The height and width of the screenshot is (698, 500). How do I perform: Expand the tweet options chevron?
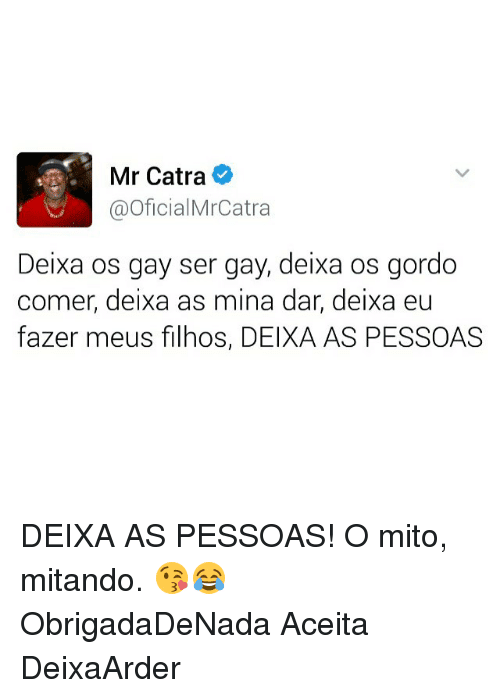coord(463,173)
